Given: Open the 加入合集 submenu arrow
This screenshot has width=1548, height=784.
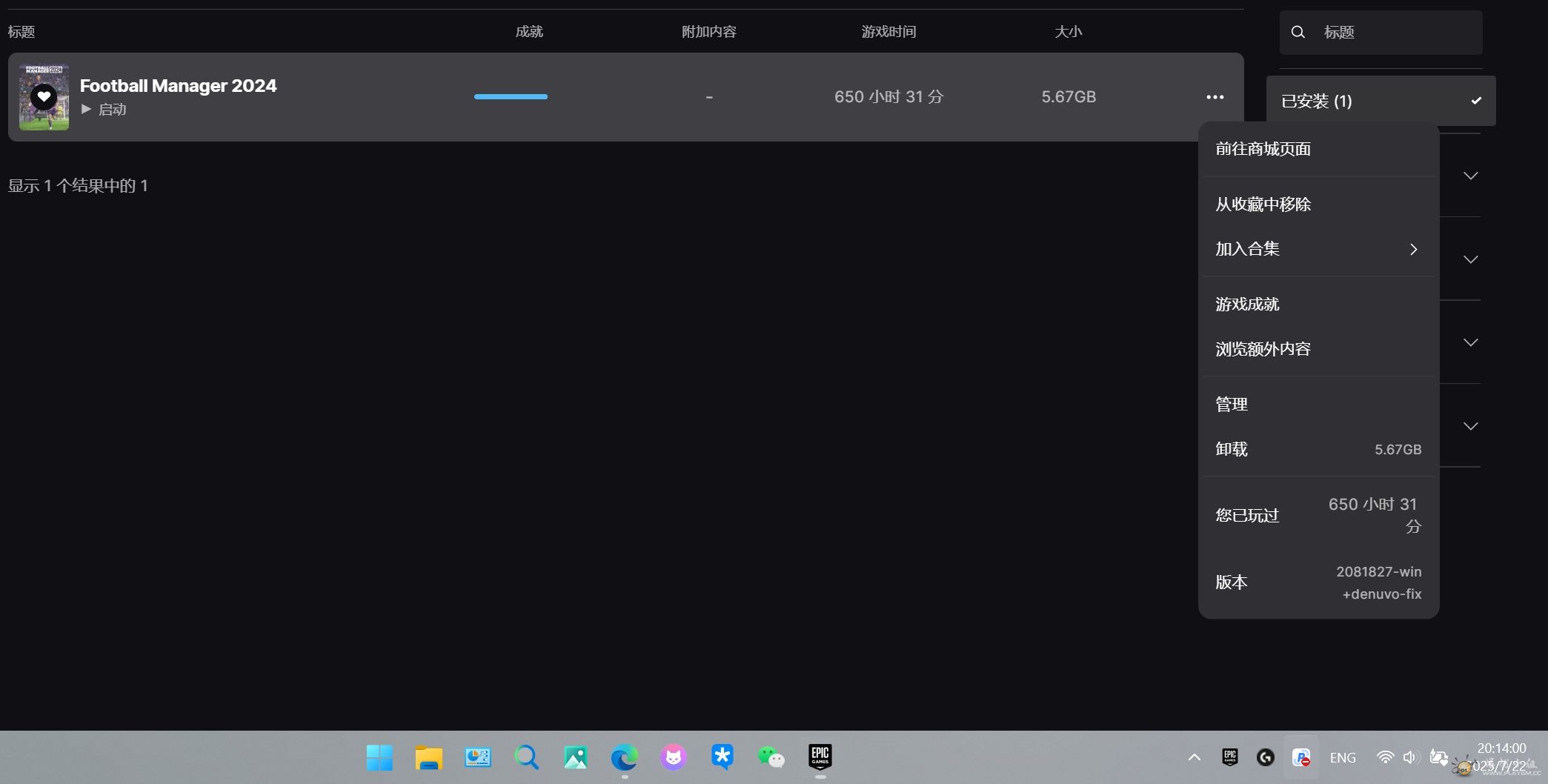Looking at the screenshot, I should pyautogui.click(x=1413, y=249).
